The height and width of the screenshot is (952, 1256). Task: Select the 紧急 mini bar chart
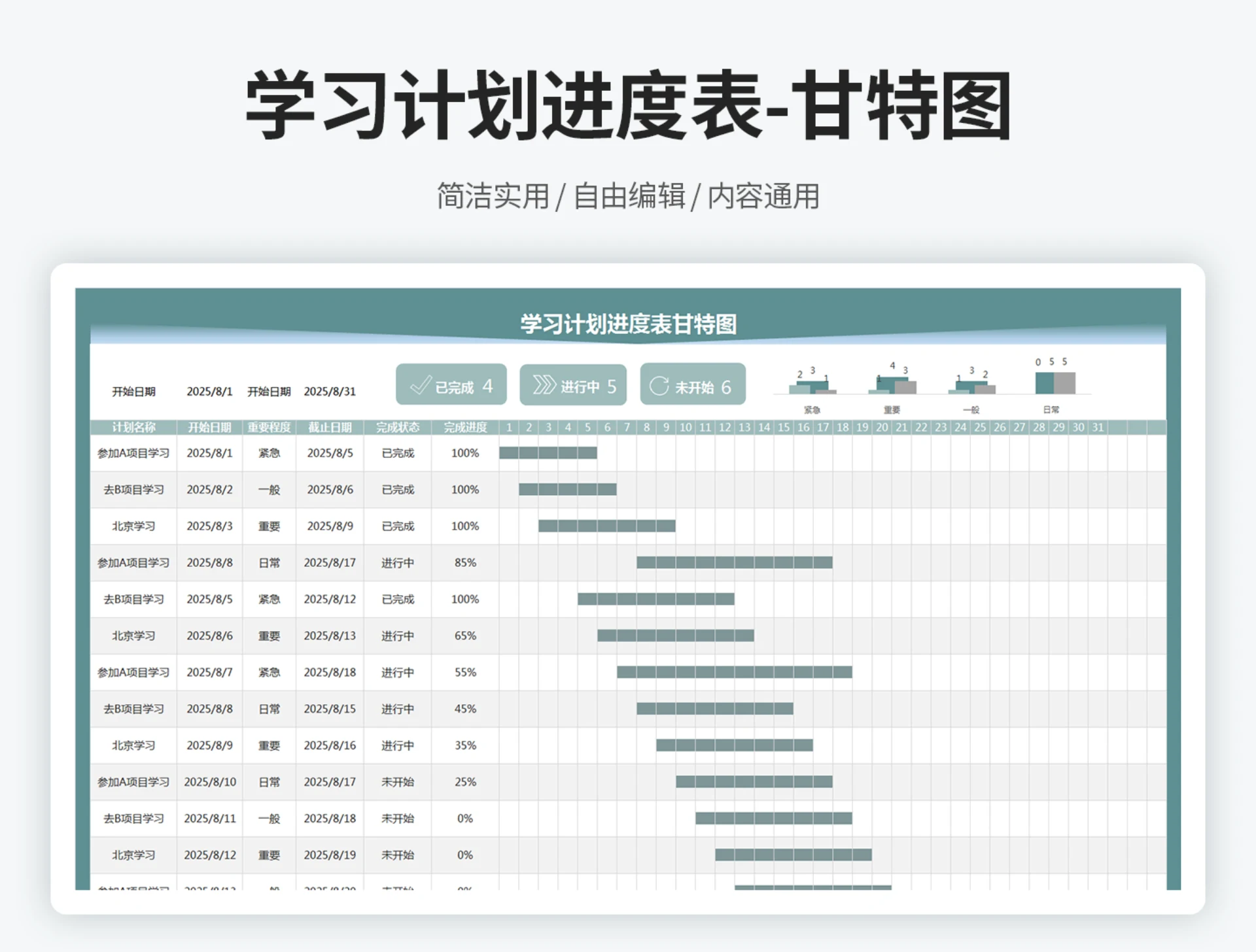coord(813,386)
